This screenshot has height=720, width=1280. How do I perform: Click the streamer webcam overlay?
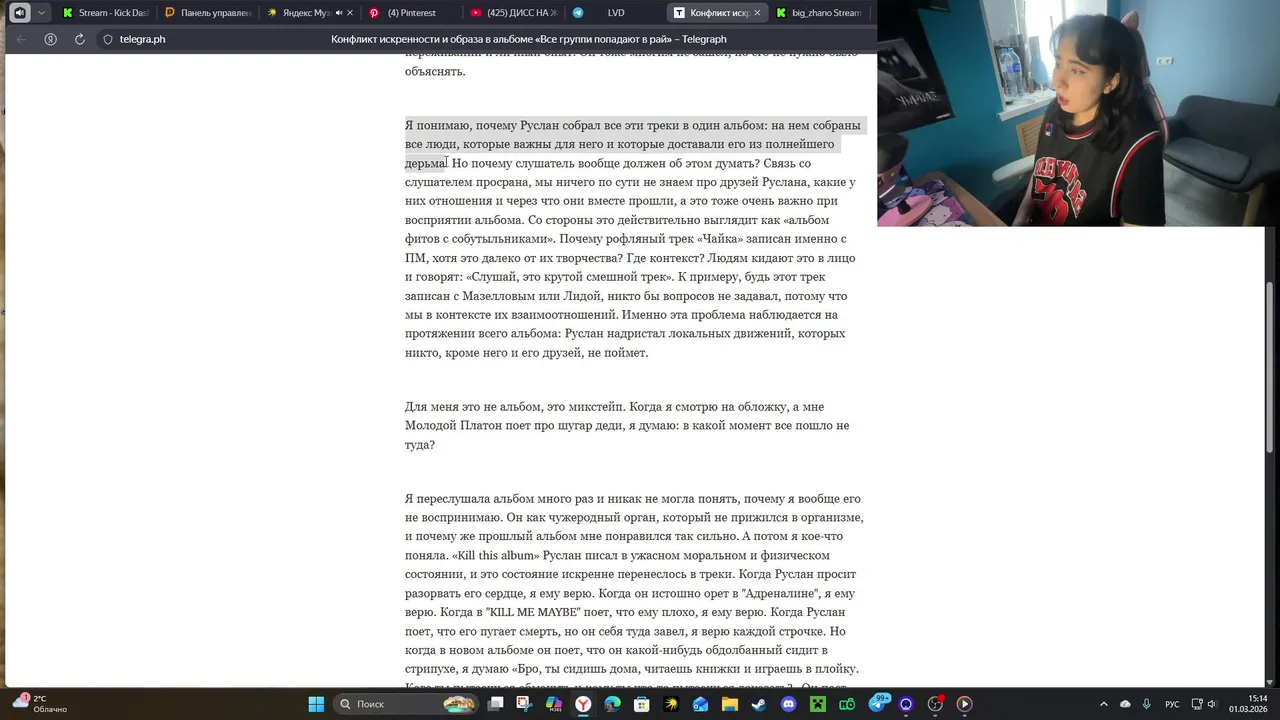1078,113
